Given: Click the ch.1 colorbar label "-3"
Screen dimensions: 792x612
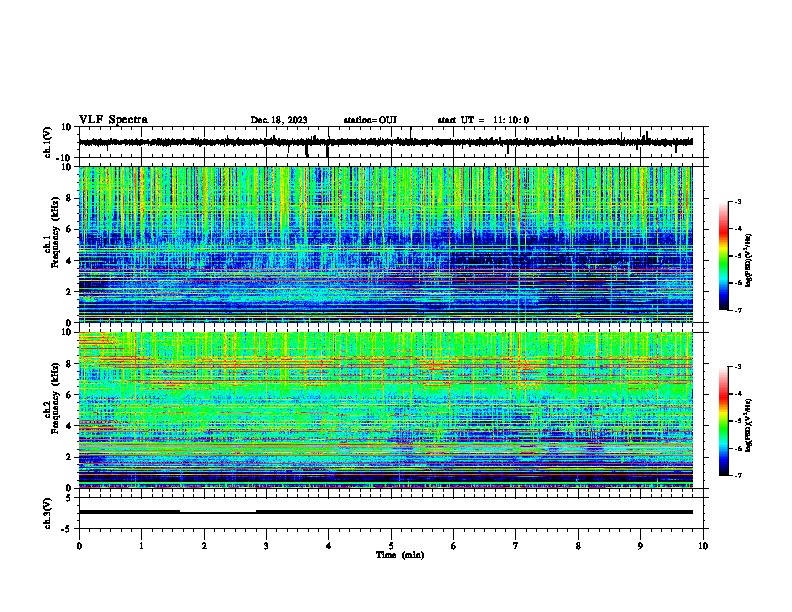Looking at the screenshot, I should [737, 201].
